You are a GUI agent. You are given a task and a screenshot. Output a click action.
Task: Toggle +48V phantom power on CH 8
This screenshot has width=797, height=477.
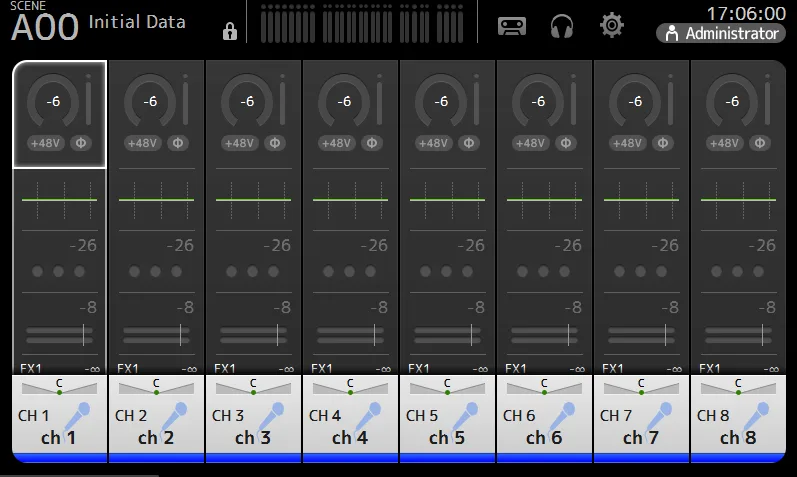click(724, 143)
